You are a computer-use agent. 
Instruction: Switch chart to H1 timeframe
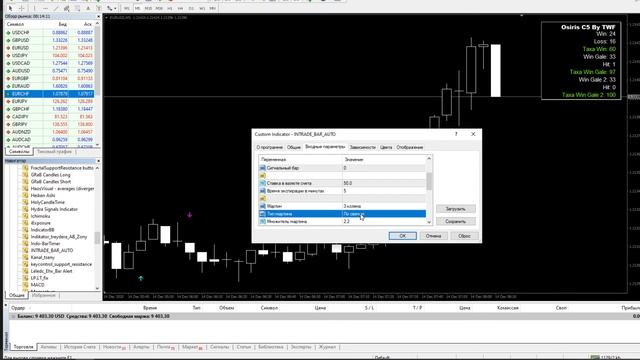[x=170, y=8]
